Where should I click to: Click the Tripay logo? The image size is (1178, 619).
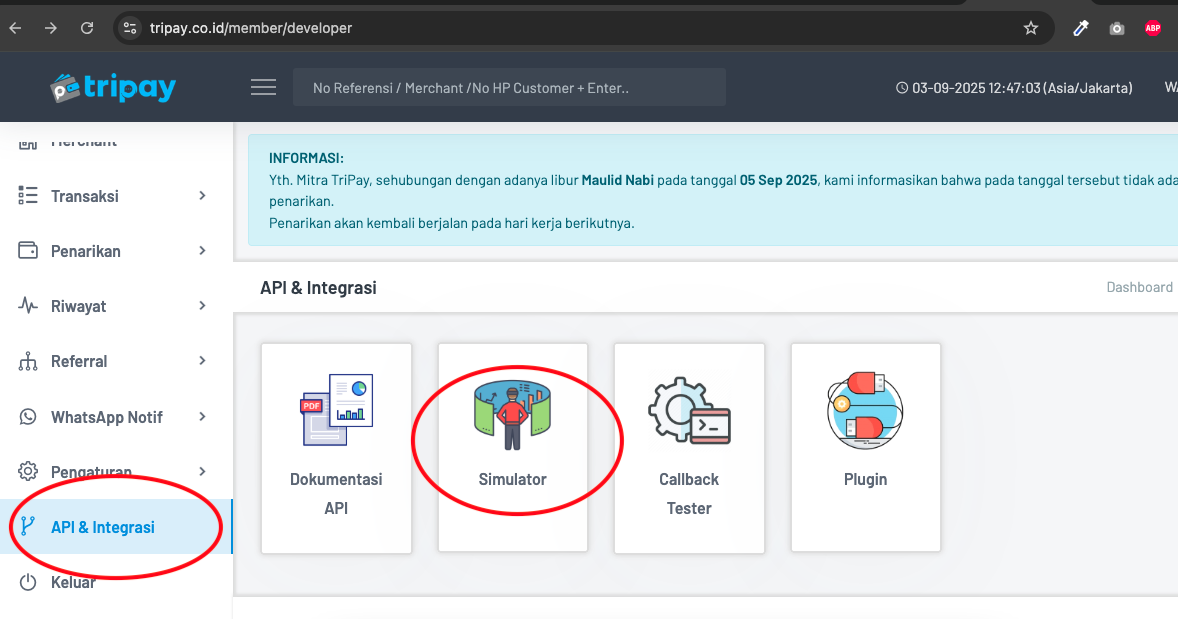113,88
